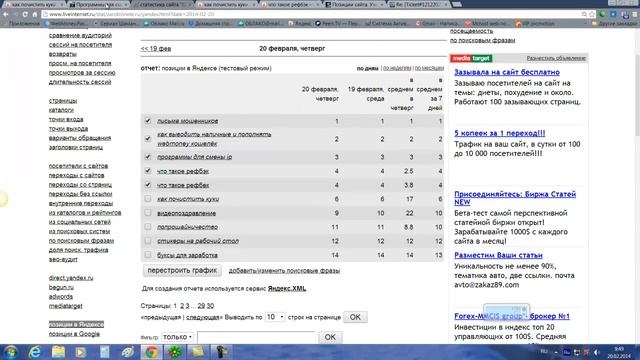Click the green extension icon in the Chrome toolbar
The image size is (640, 360).
coord(602,14)
